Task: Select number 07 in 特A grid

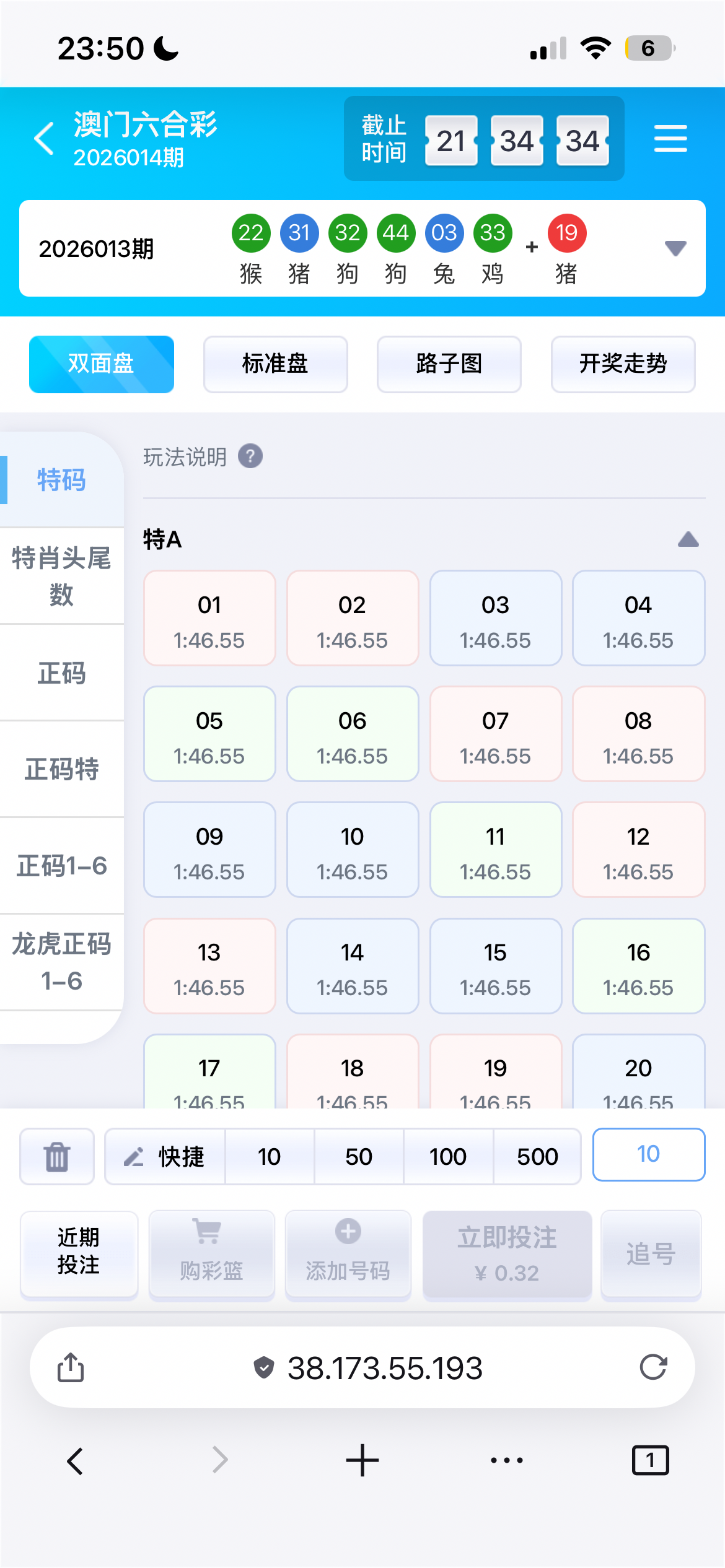Action: tap(496, 734)
